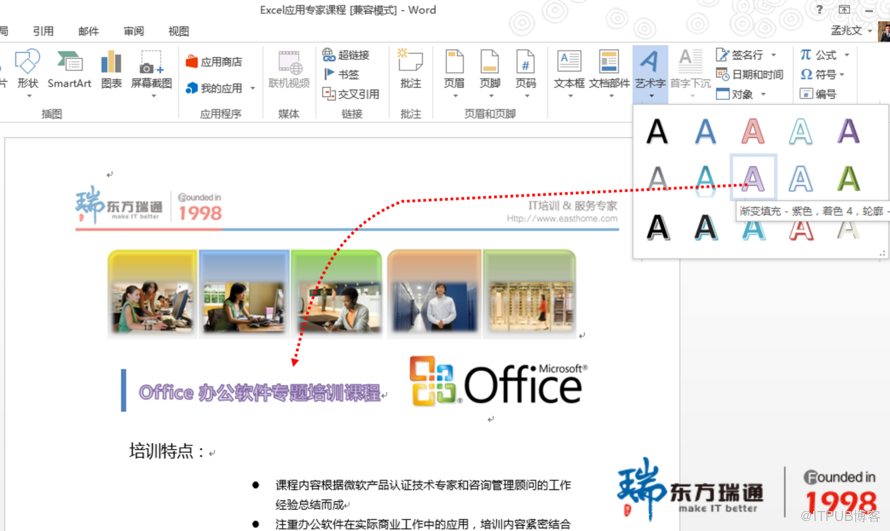Select the first photo of women at computer
This screenshot has height=531, width=890.
tap(152, 293)
